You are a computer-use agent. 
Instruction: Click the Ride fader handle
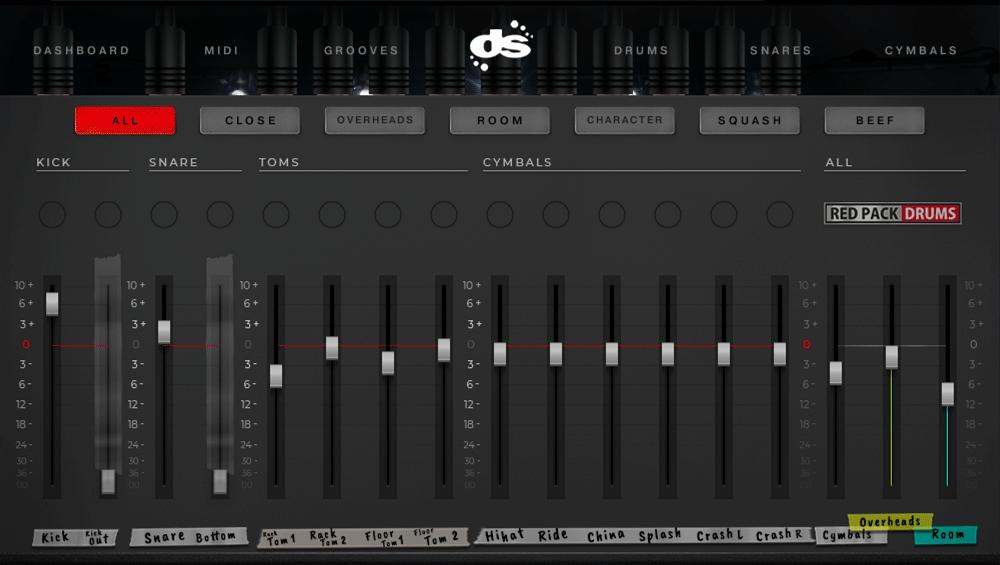pyautogui.click(x=556, y=354)
